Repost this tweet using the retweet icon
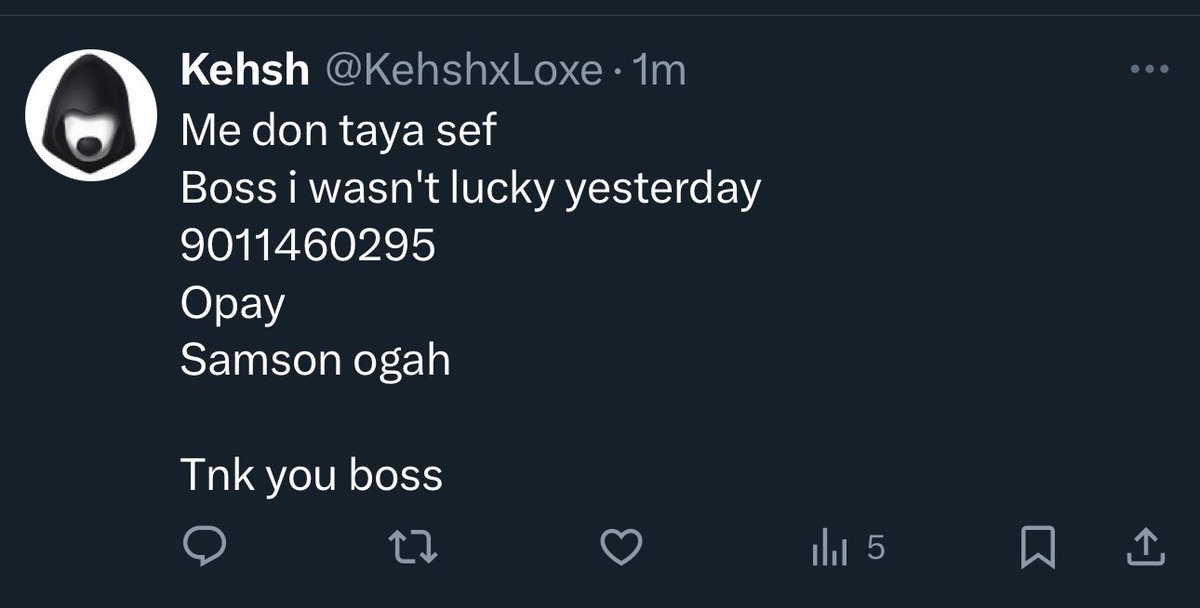The width and height of the screenshot is (1200, 608). pos(413,547)
